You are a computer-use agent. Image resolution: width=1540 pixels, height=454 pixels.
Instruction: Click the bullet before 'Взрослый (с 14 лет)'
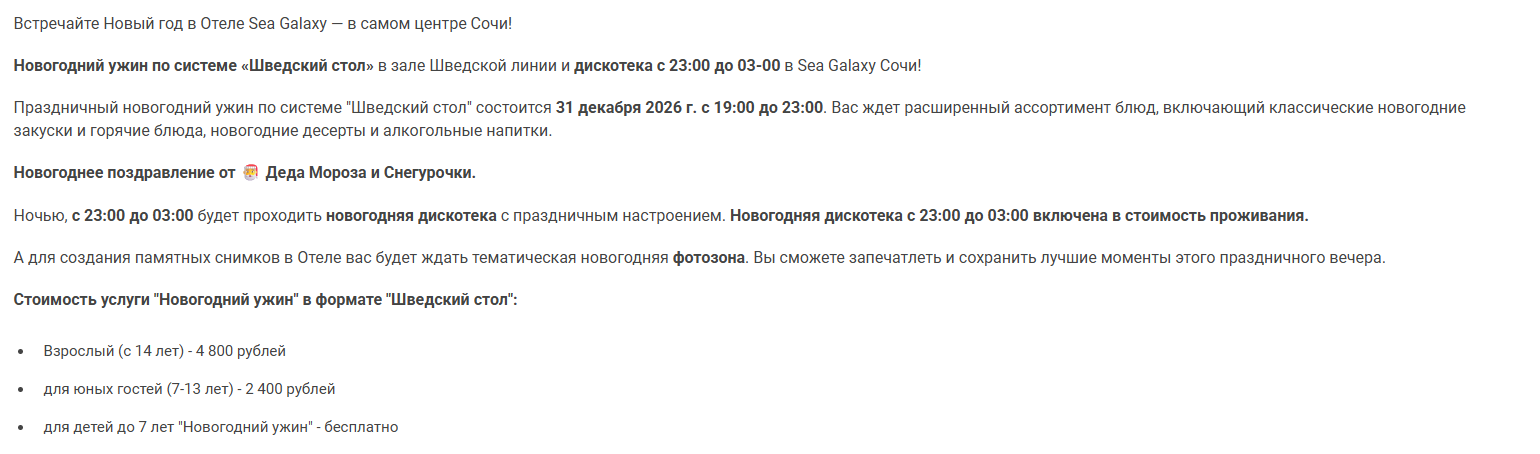[x=21, y=352]
